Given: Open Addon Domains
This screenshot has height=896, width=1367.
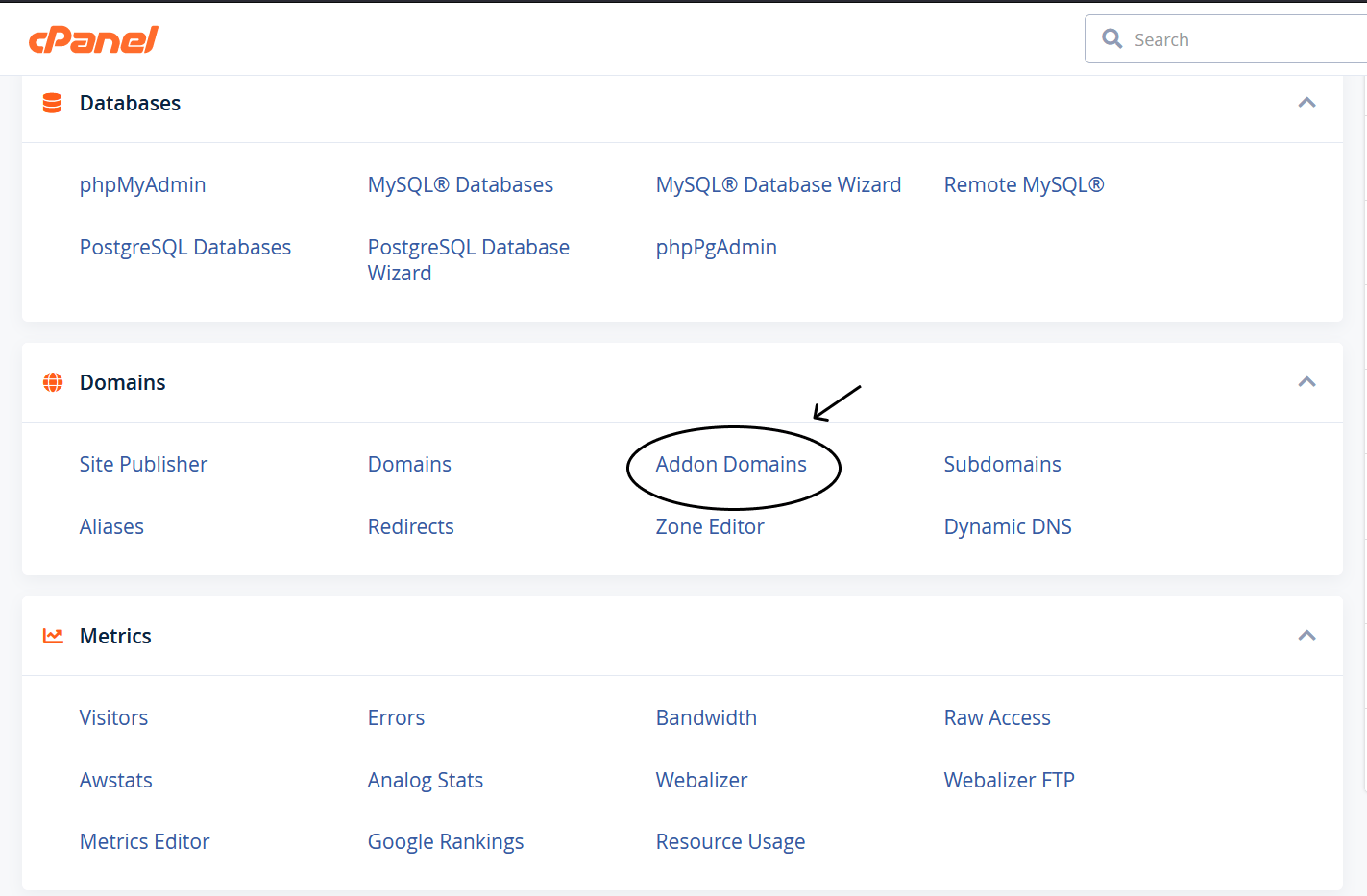Looking at the screenshot, I should (x=731, y=464).
